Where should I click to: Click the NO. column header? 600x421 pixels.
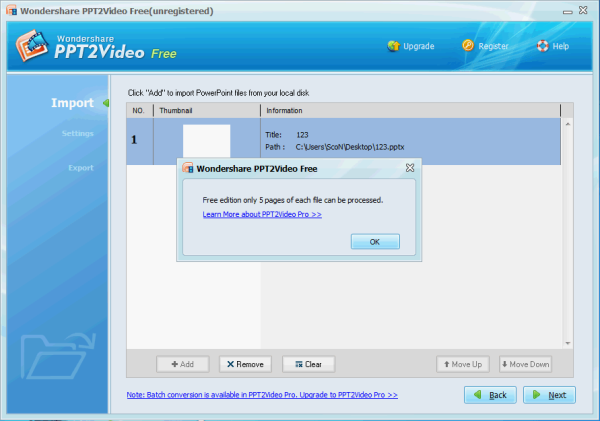pos(139,111)
